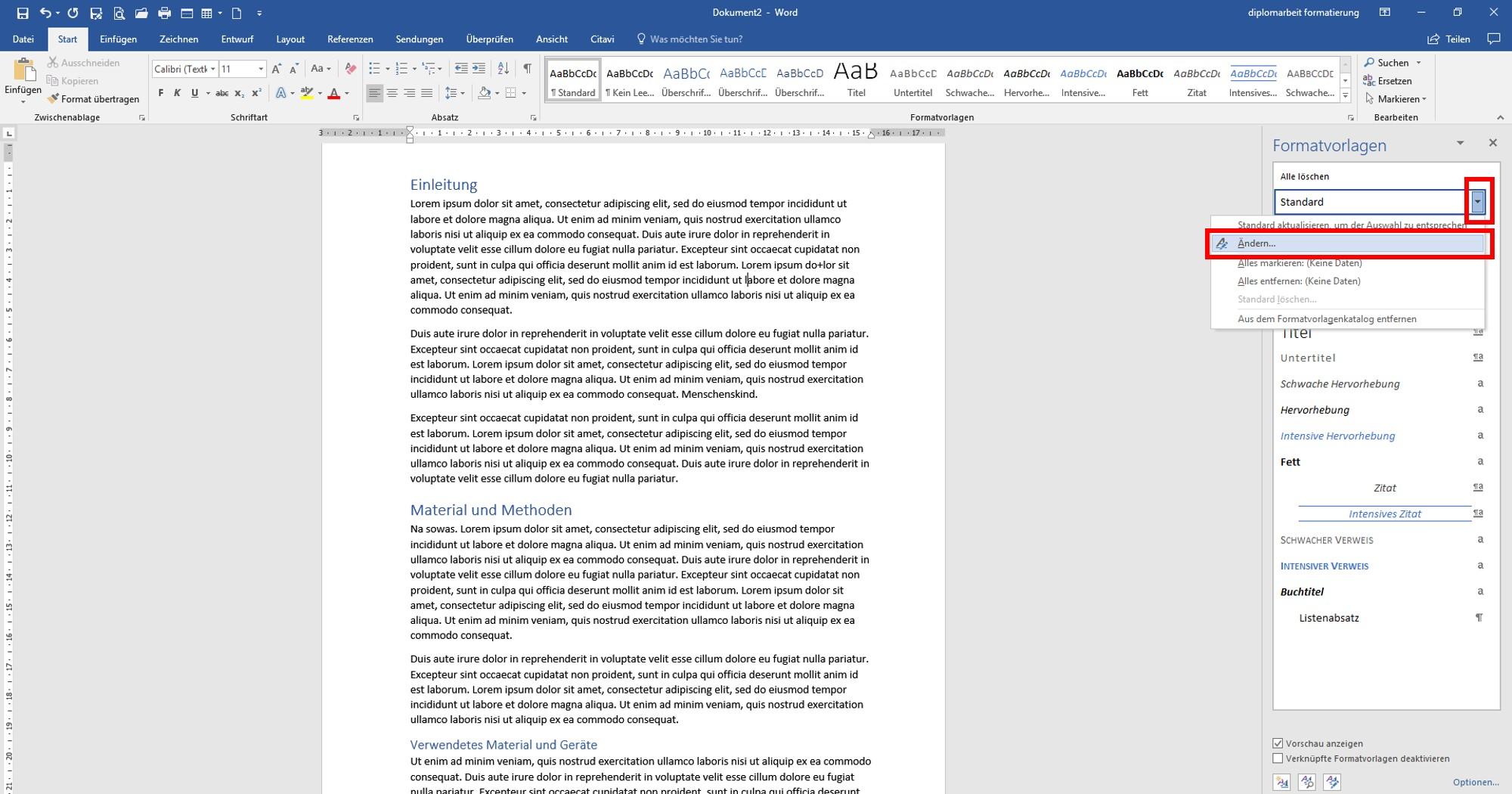Open the more styles gallery arrow
This screenshot has height=794, width=1512.
pos(1346,95)
